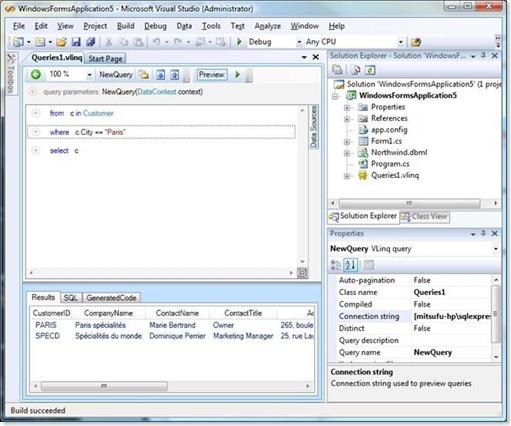Switch Properties to categorized view icon

click(x=335, y=265)
